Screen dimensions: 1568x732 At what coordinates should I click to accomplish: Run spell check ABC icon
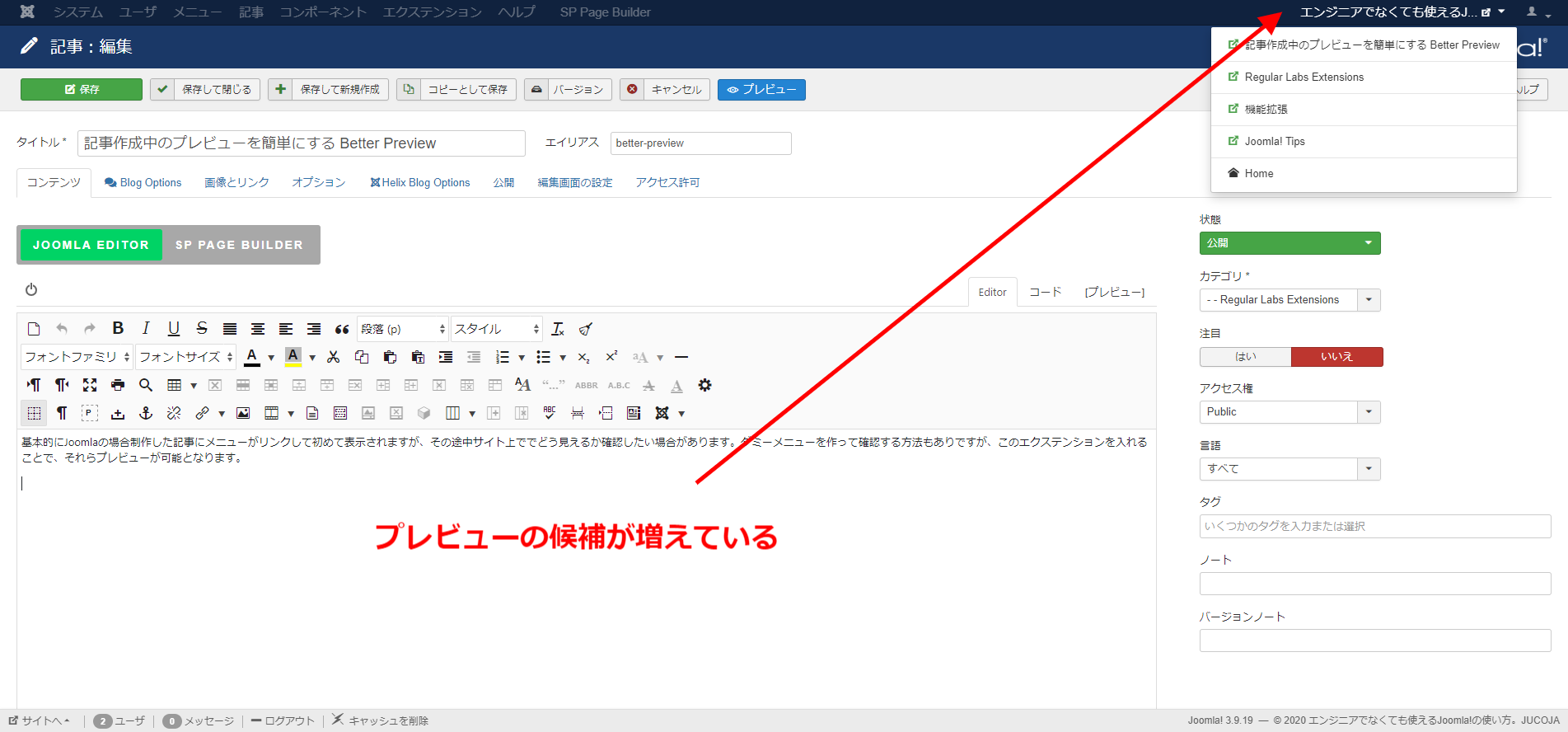click(x=550, y=413)
